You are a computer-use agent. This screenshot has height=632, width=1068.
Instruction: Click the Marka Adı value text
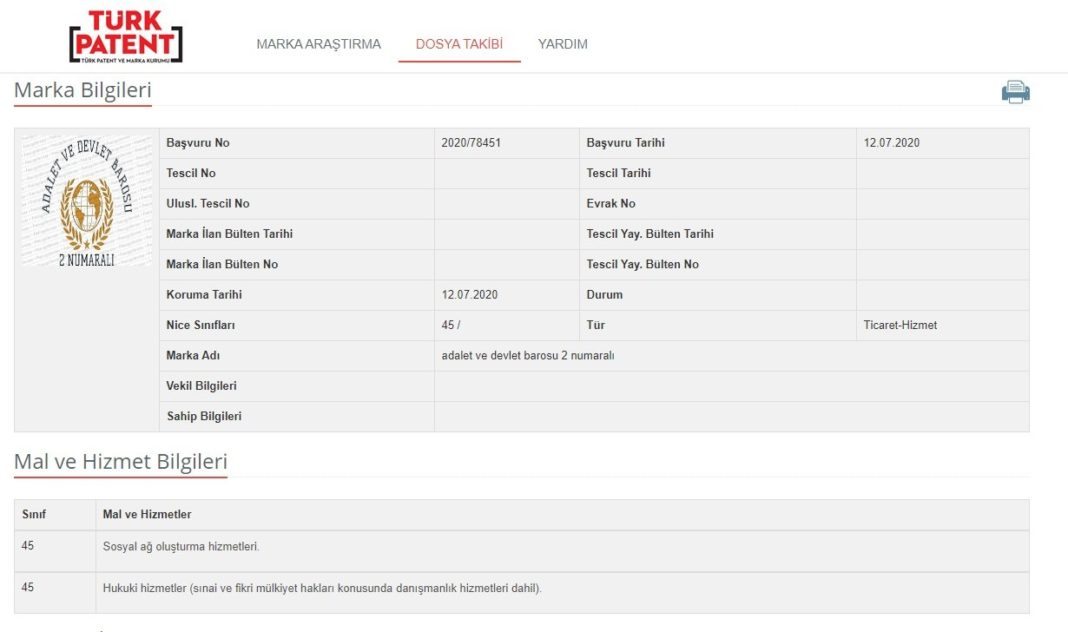click(528, 356)
